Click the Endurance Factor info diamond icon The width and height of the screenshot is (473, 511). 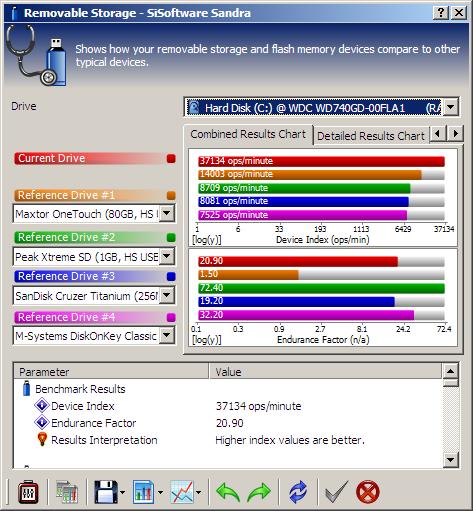42,422
